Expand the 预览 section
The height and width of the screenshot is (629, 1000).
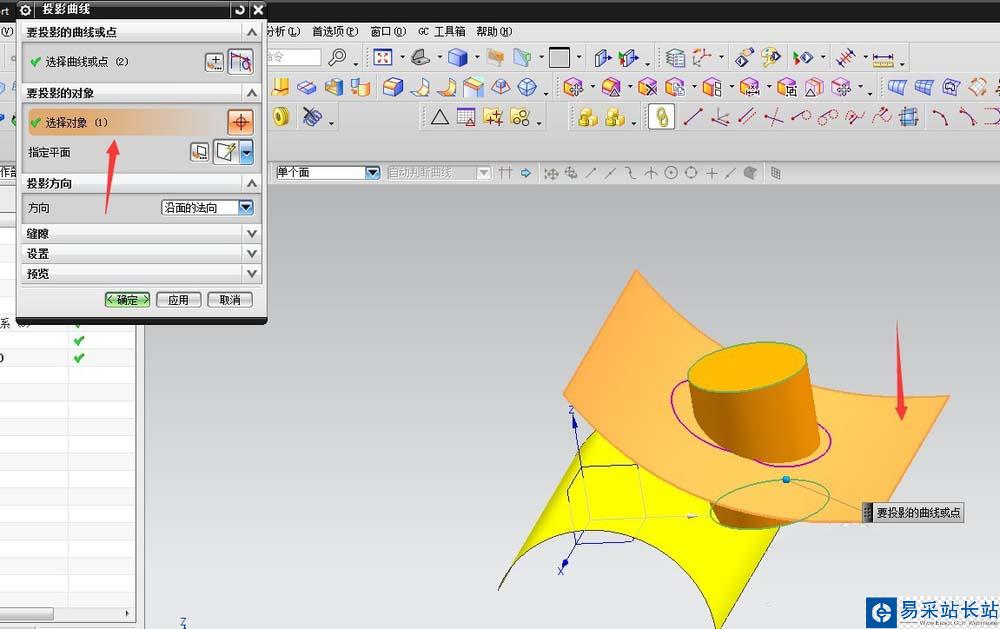[x=252, y=273]
